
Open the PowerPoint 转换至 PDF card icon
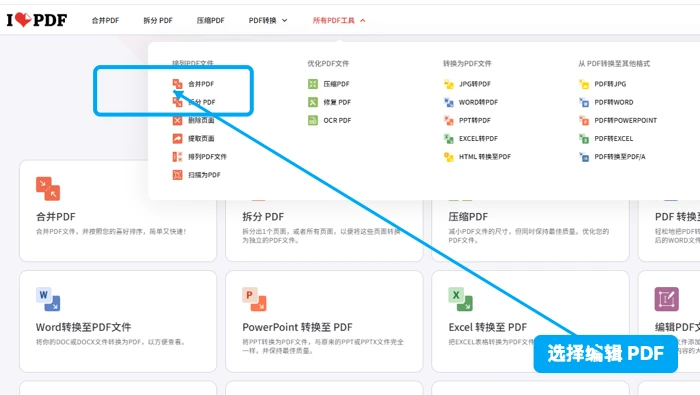click(254, 299)
